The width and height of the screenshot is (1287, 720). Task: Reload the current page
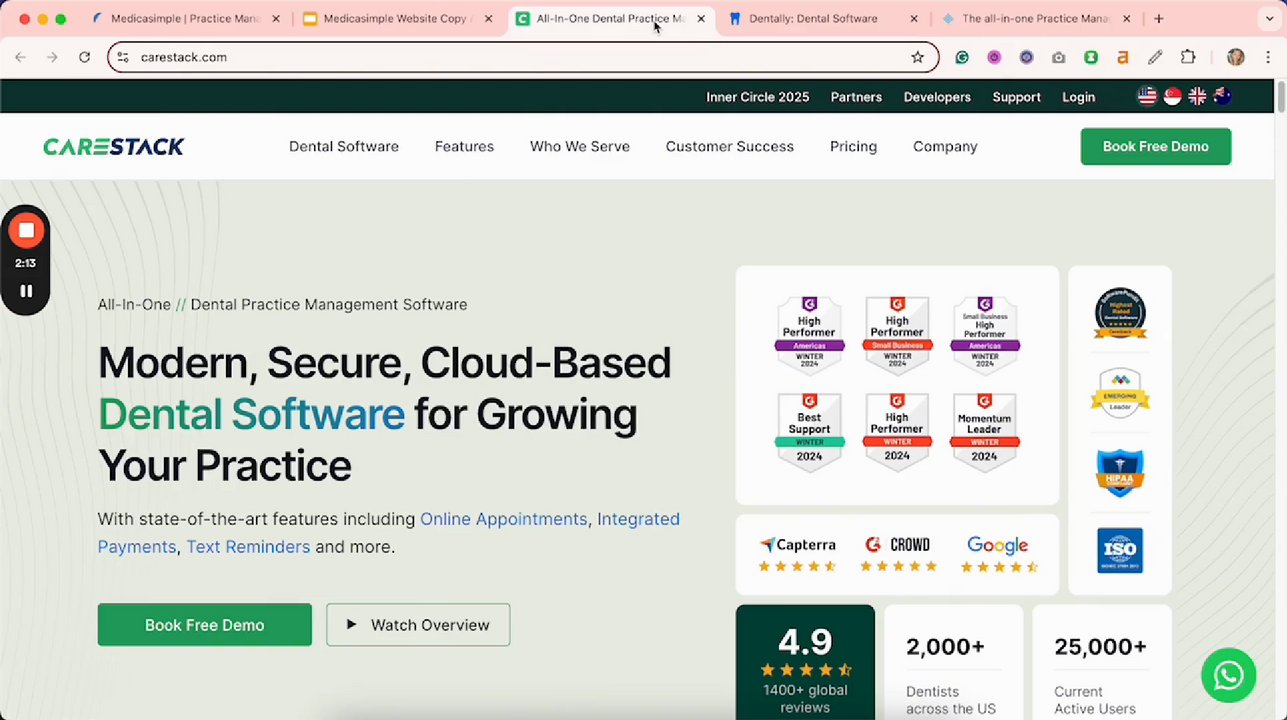coord(84,57)
